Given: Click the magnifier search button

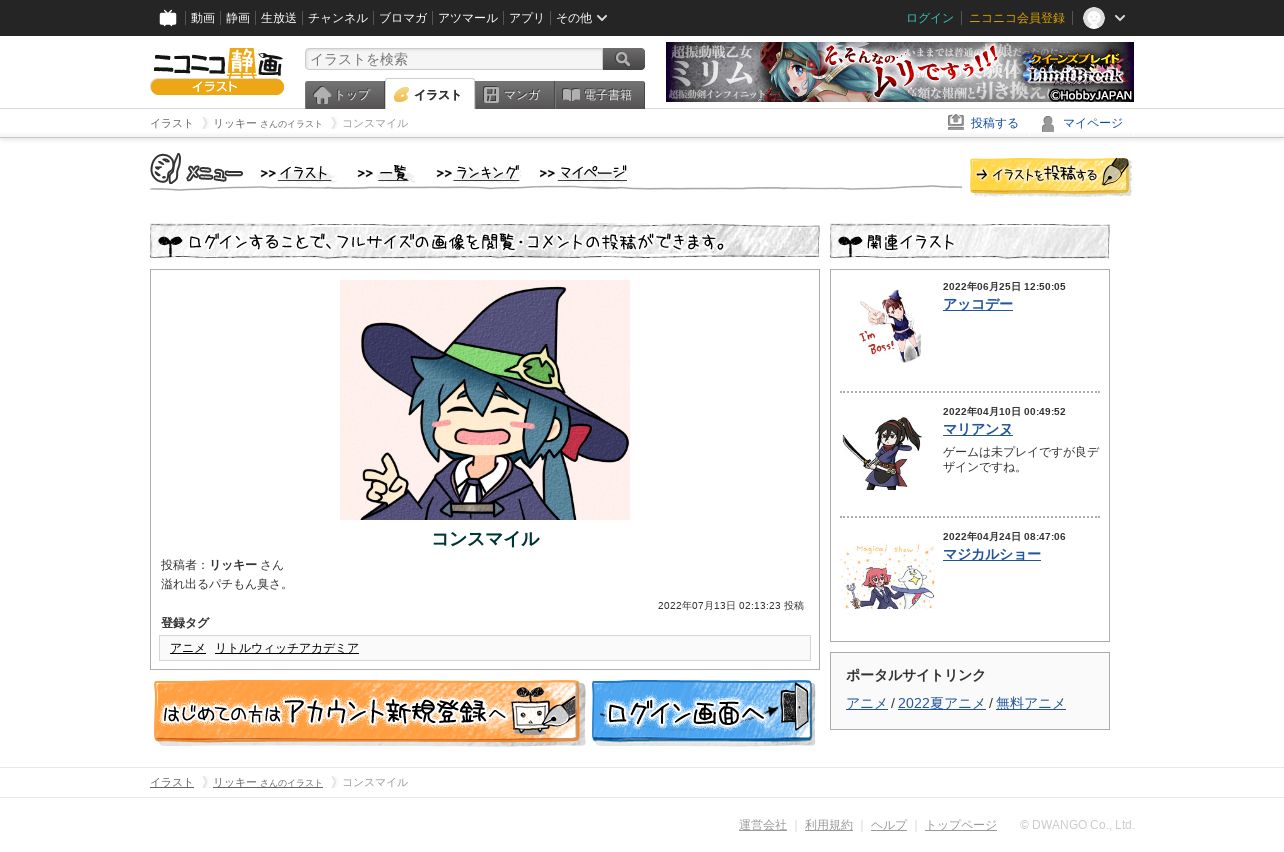Looking at the screenshot, I should coord(624,59).
